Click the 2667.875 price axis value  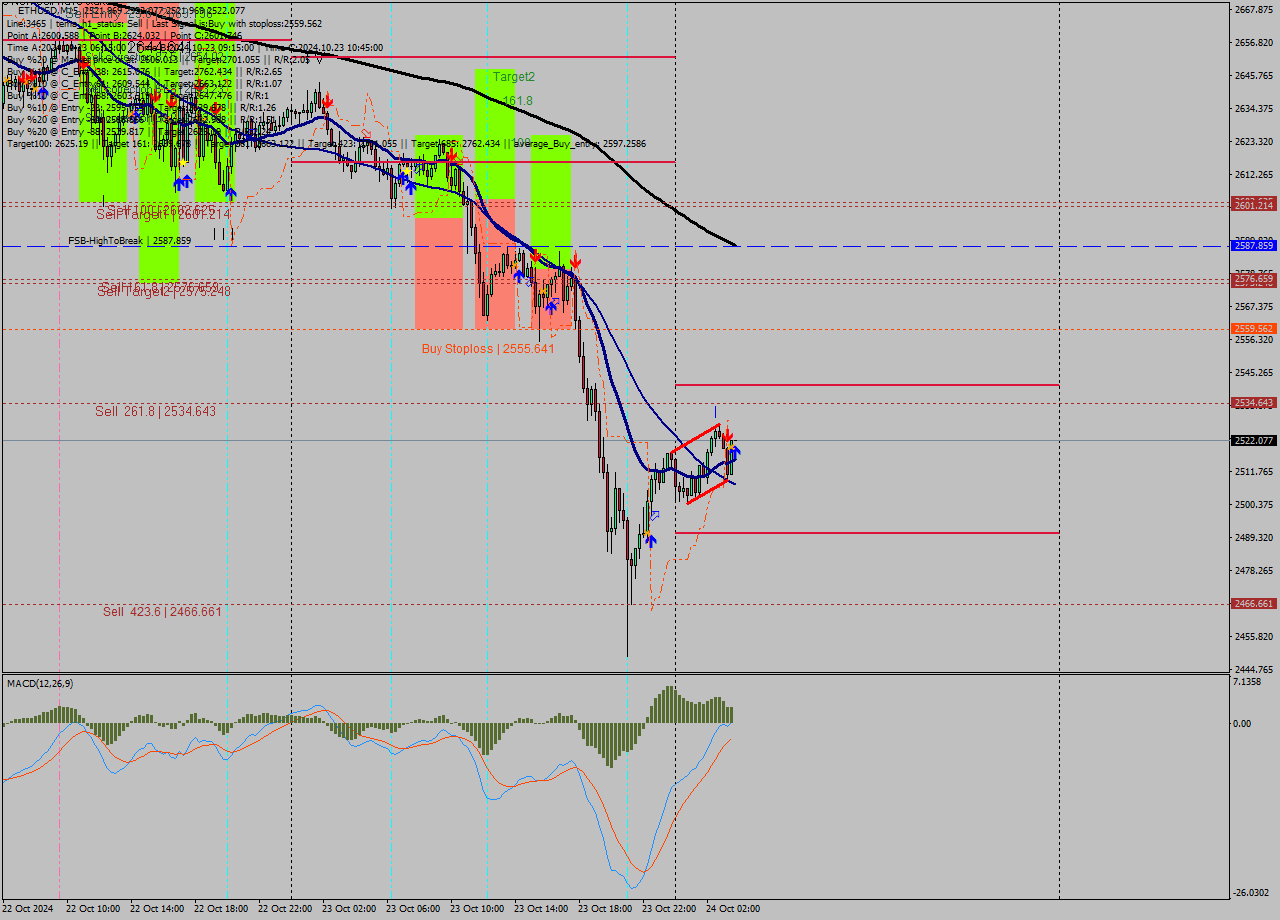[x=1254, y=10]
